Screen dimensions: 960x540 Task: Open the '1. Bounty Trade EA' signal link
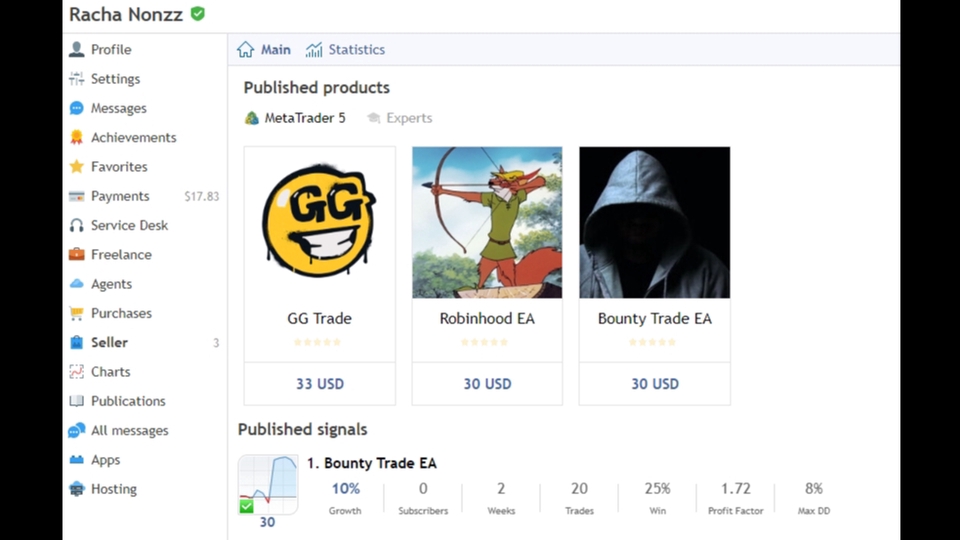[372, 463]
